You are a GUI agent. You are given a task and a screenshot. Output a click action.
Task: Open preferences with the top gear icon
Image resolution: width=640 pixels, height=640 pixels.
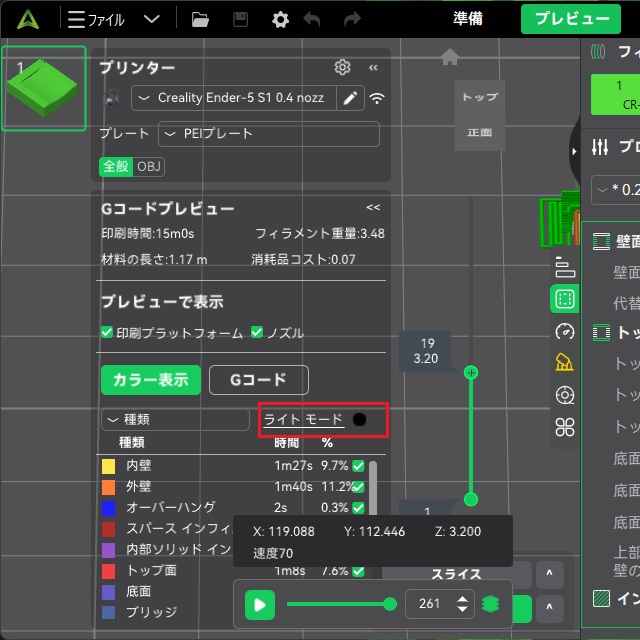point(280,19)
